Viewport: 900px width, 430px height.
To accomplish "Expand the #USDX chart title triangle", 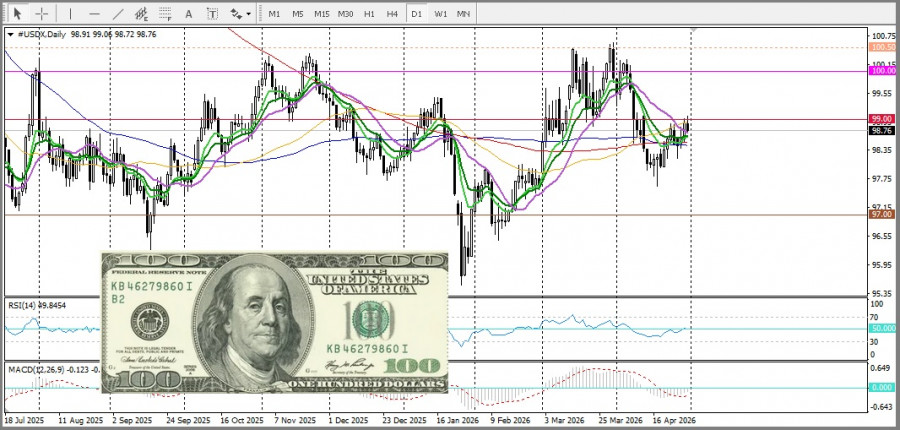I will [x=11, y=34].
